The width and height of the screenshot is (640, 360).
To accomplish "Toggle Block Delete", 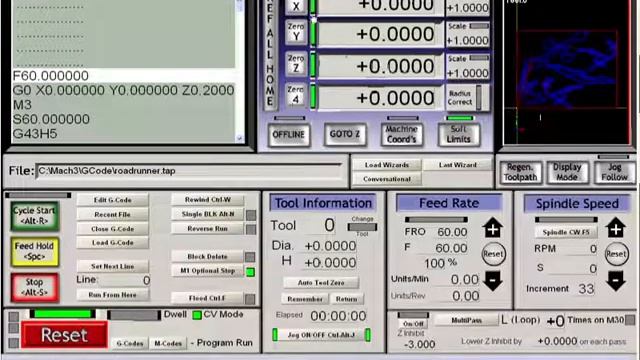I will click(x=208, y=256).
